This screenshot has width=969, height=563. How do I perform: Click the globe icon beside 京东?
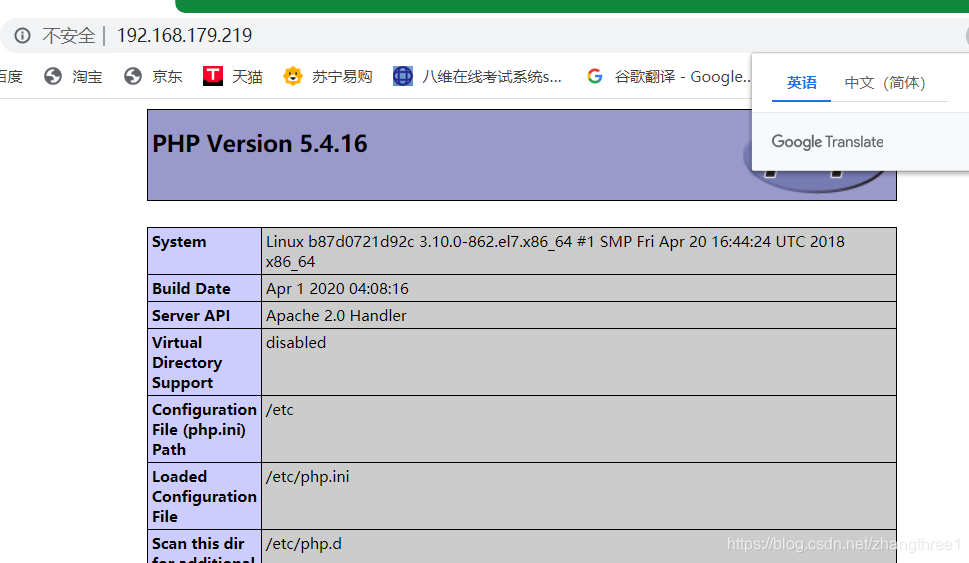[133, 77]
